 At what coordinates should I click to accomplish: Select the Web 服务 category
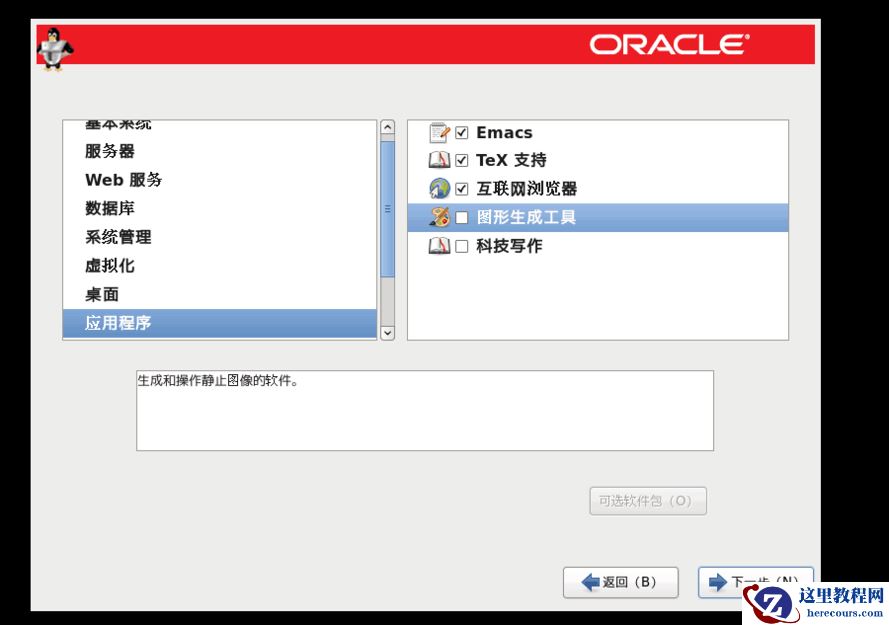click(219, 180)
